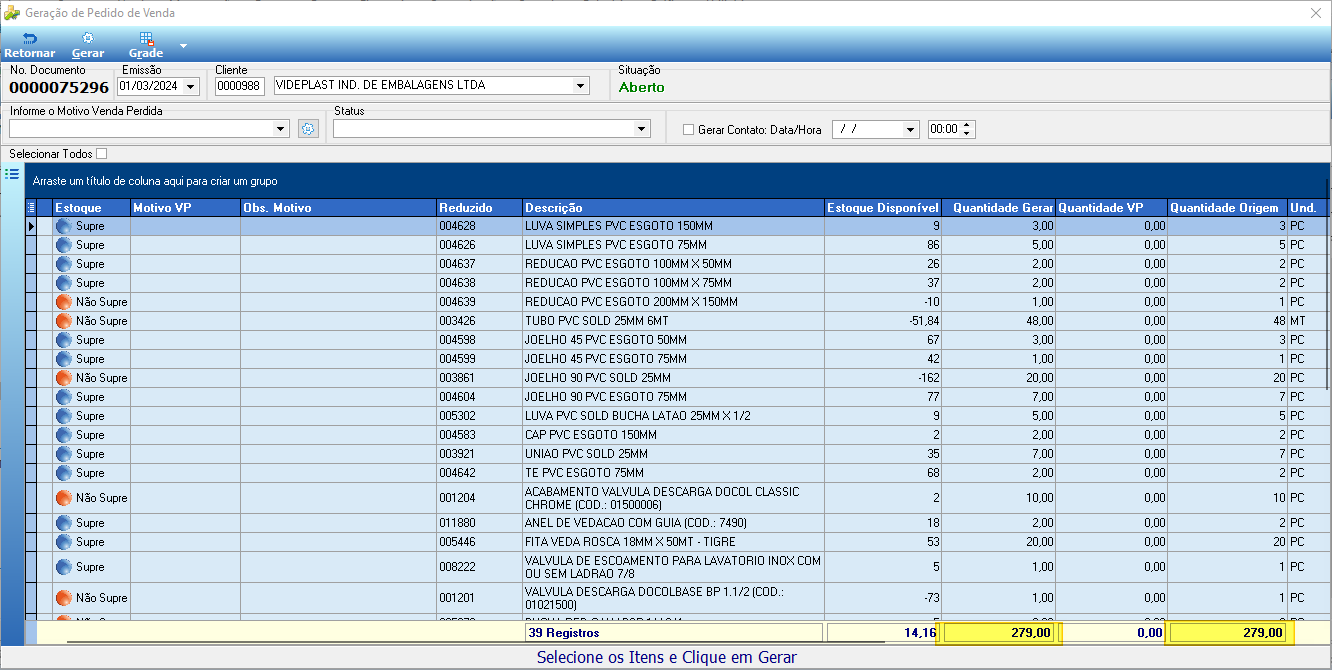Click the Estoque Disponível column header
The image size is (1332, 670).
click(x=883, y=207)
